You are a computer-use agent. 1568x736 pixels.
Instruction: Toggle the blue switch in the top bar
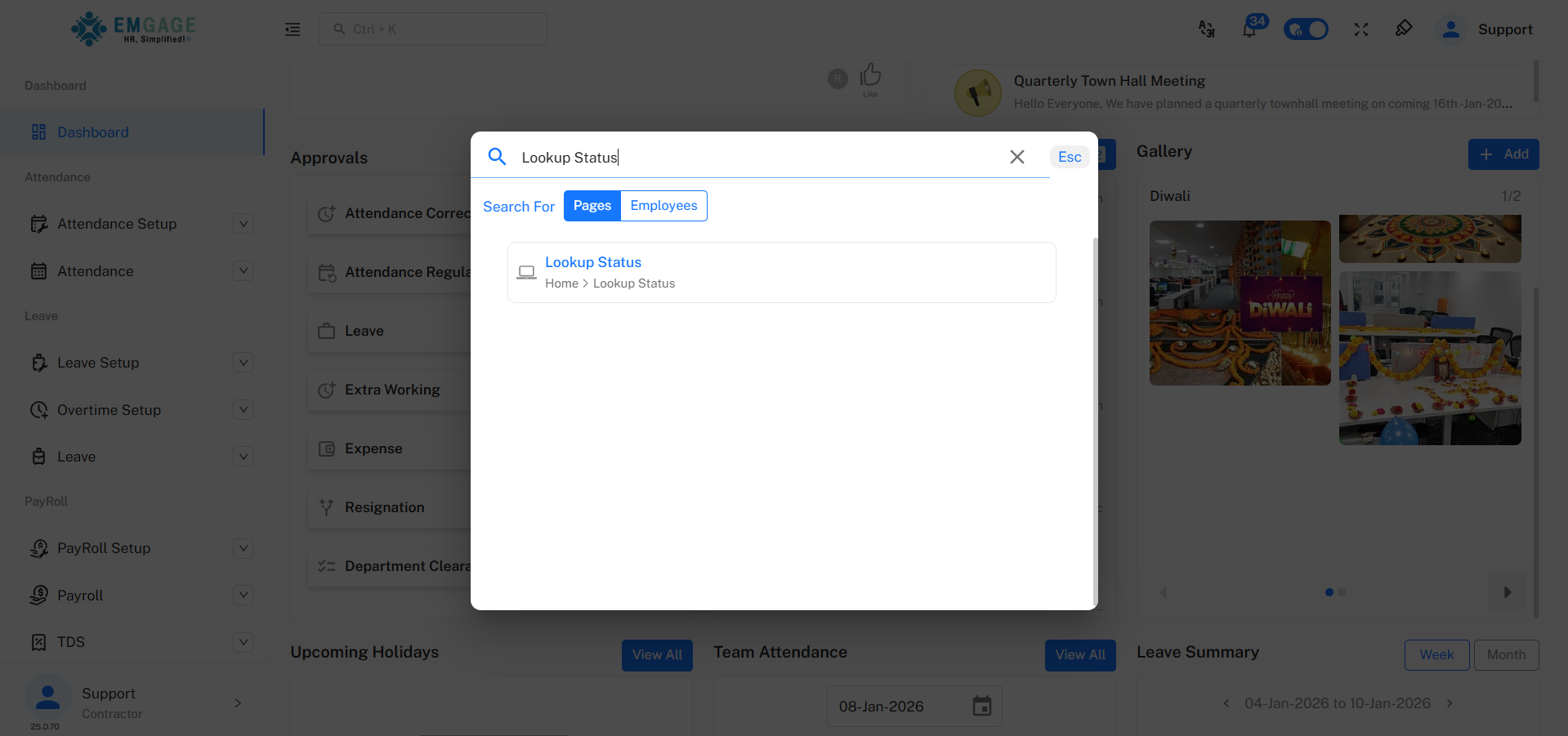coord(1305,29)
